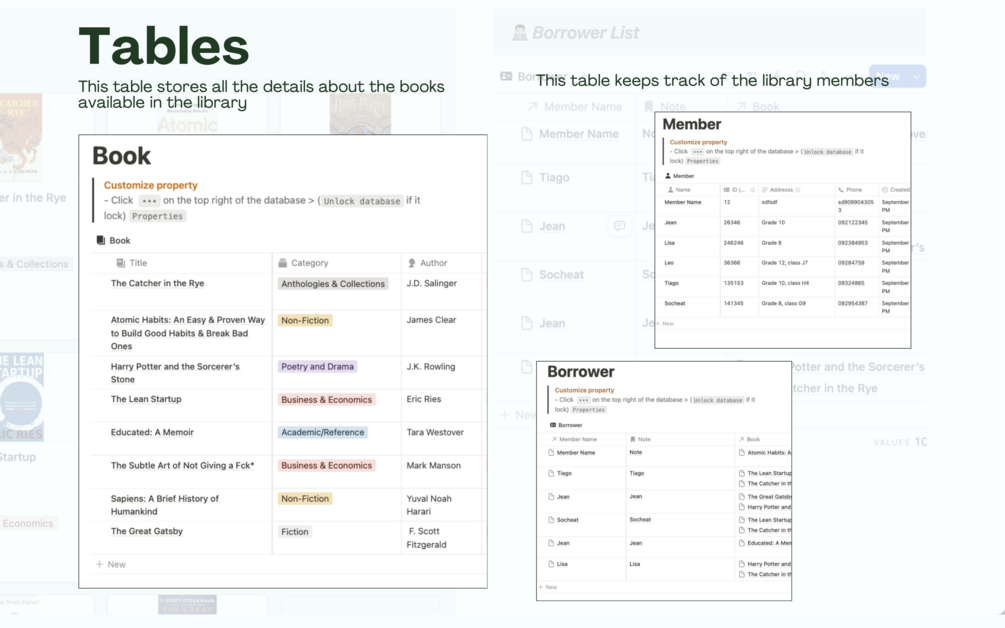Click the Academic/Reference category tag
The height and width of the screenshot is (628, 1005).
[322, 433]
